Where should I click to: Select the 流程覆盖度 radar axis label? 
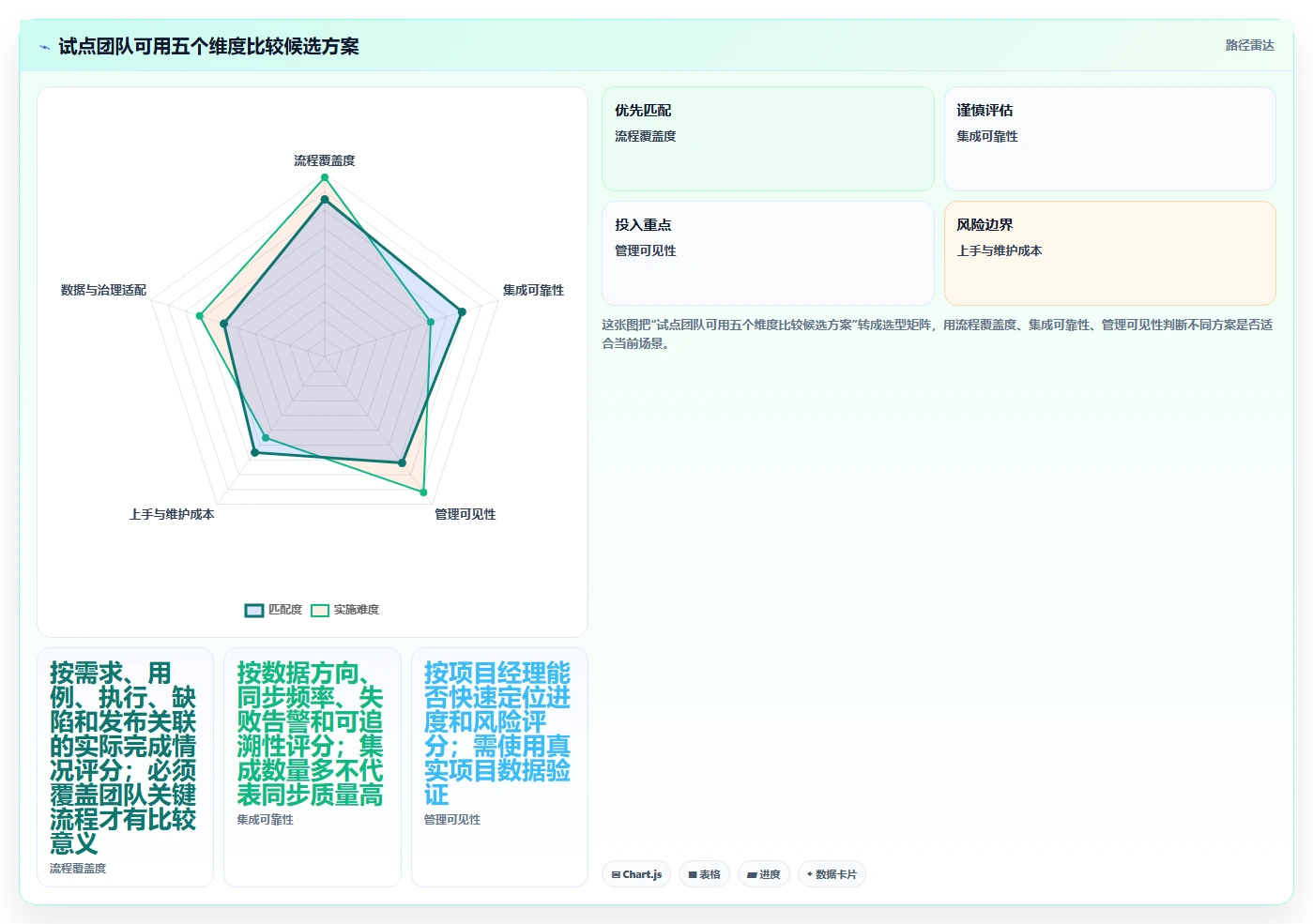coord(325,160)
